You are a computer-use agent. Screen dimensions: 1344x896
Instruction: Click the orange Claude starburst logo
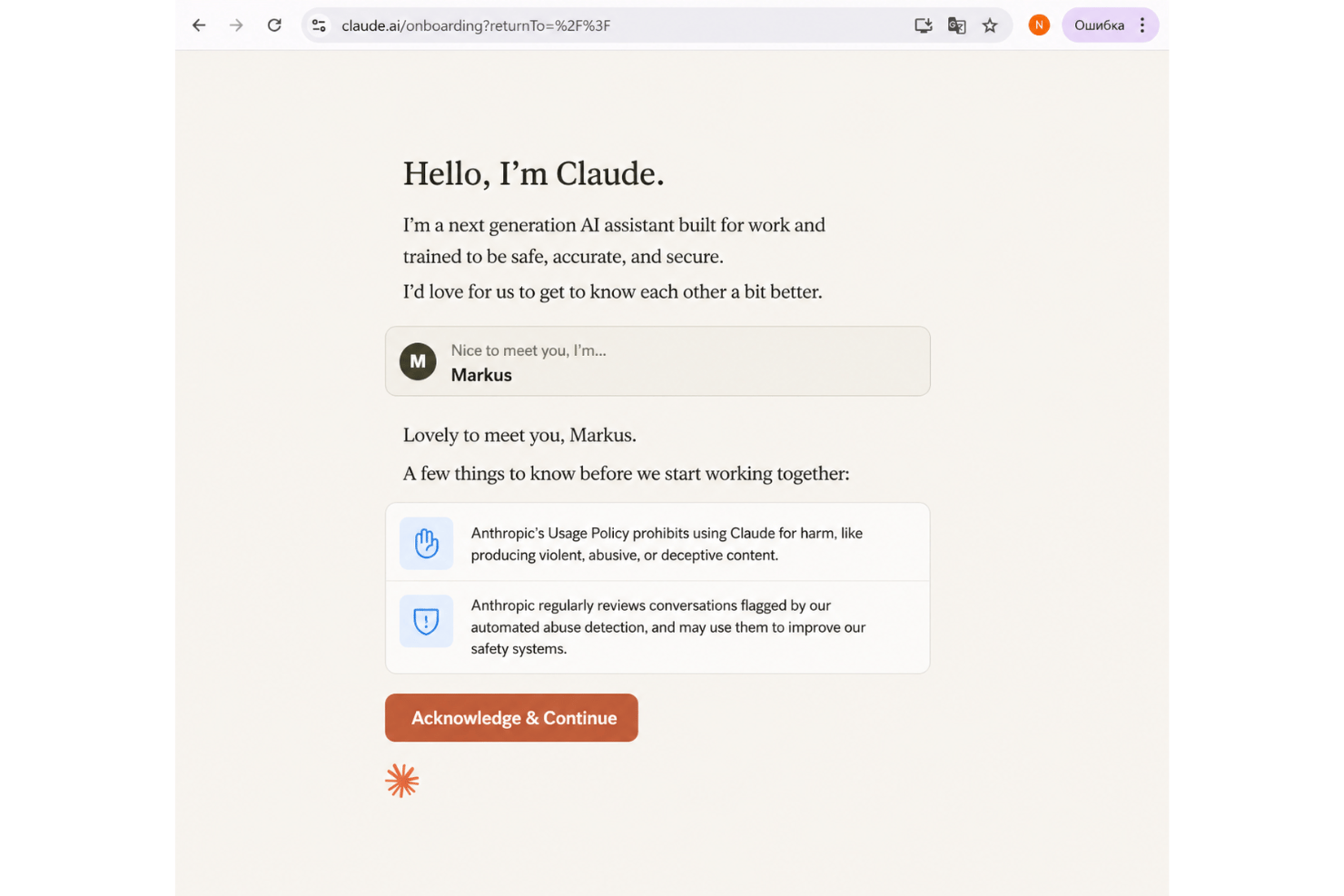point(401,781)
